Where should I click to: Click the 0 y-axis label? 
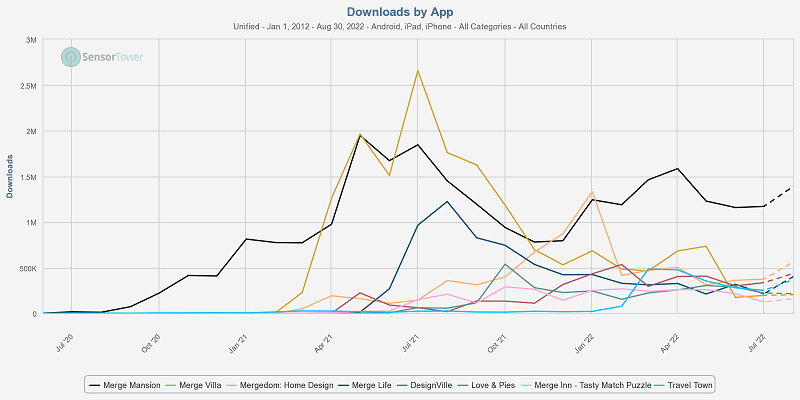click(x=35, y=314)
